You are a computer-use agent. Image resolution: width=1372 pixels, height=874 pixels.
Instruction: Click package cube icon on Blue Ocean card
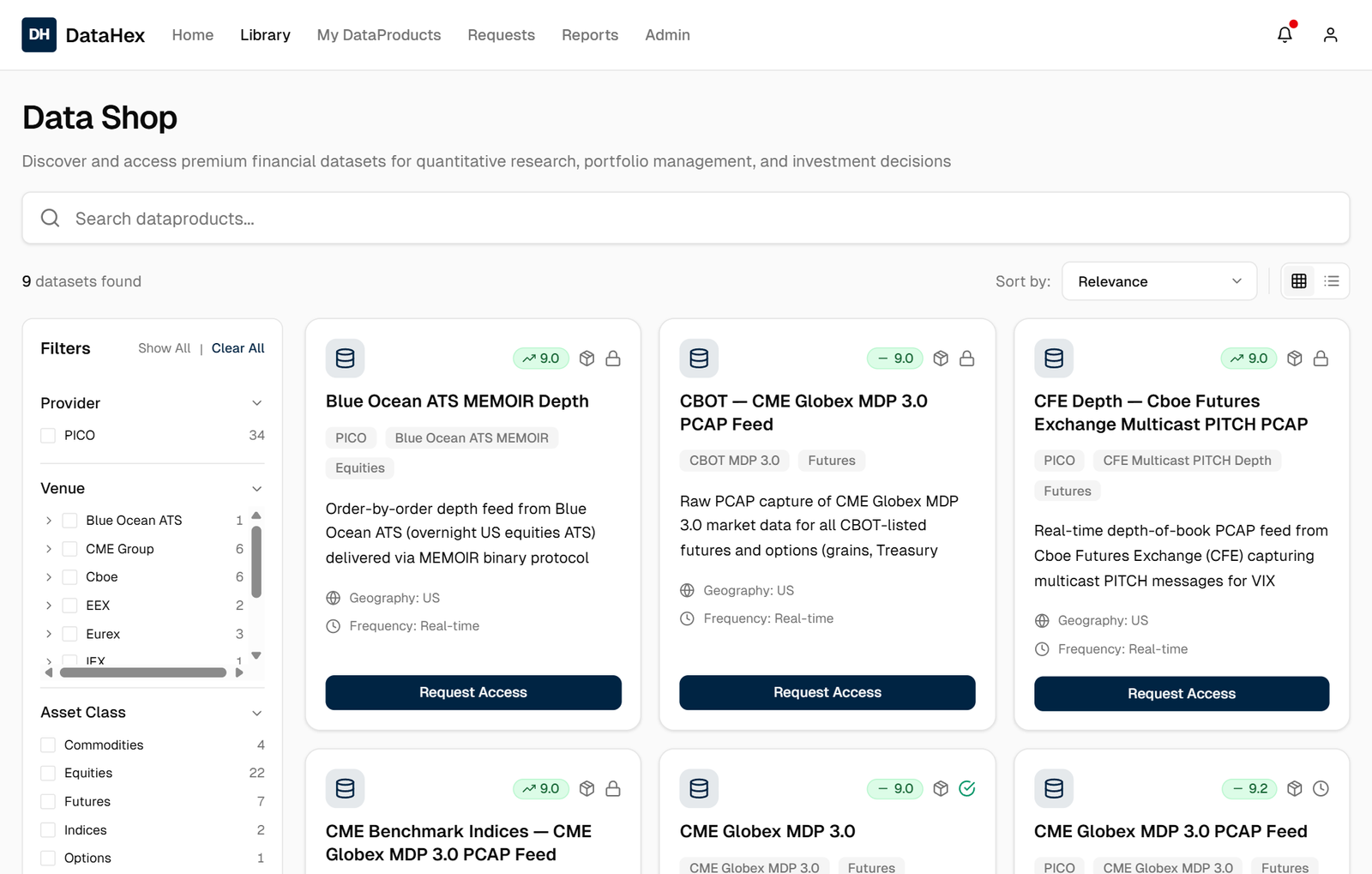[587, 359]
